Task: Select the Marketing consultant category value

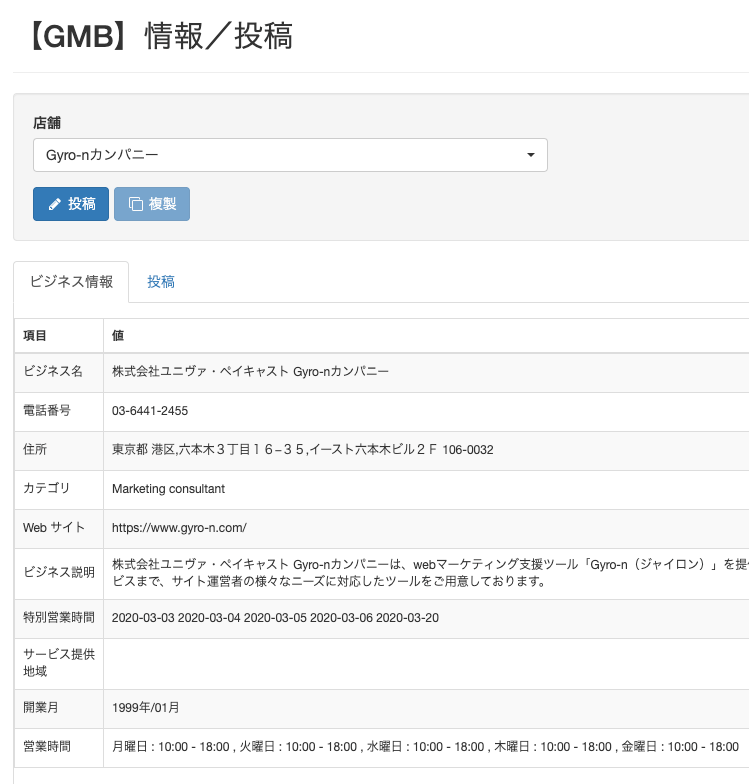Action: 168,488
